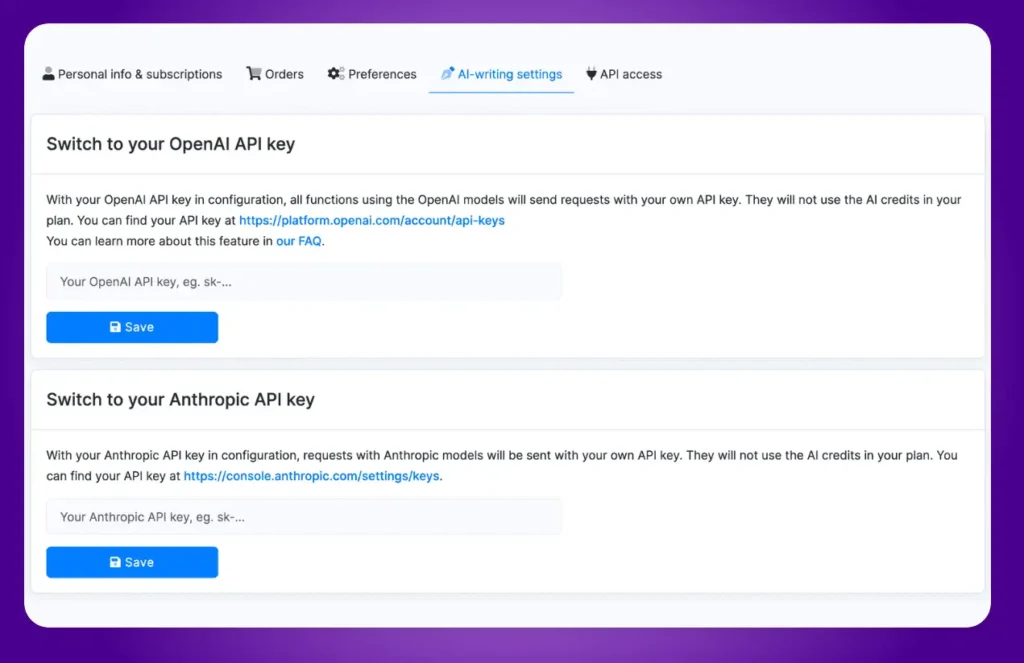Screen dimensions: 1024x663
Task: Click the pen icon on AI-writing settings tab
Action: click(x=447, y=73)
